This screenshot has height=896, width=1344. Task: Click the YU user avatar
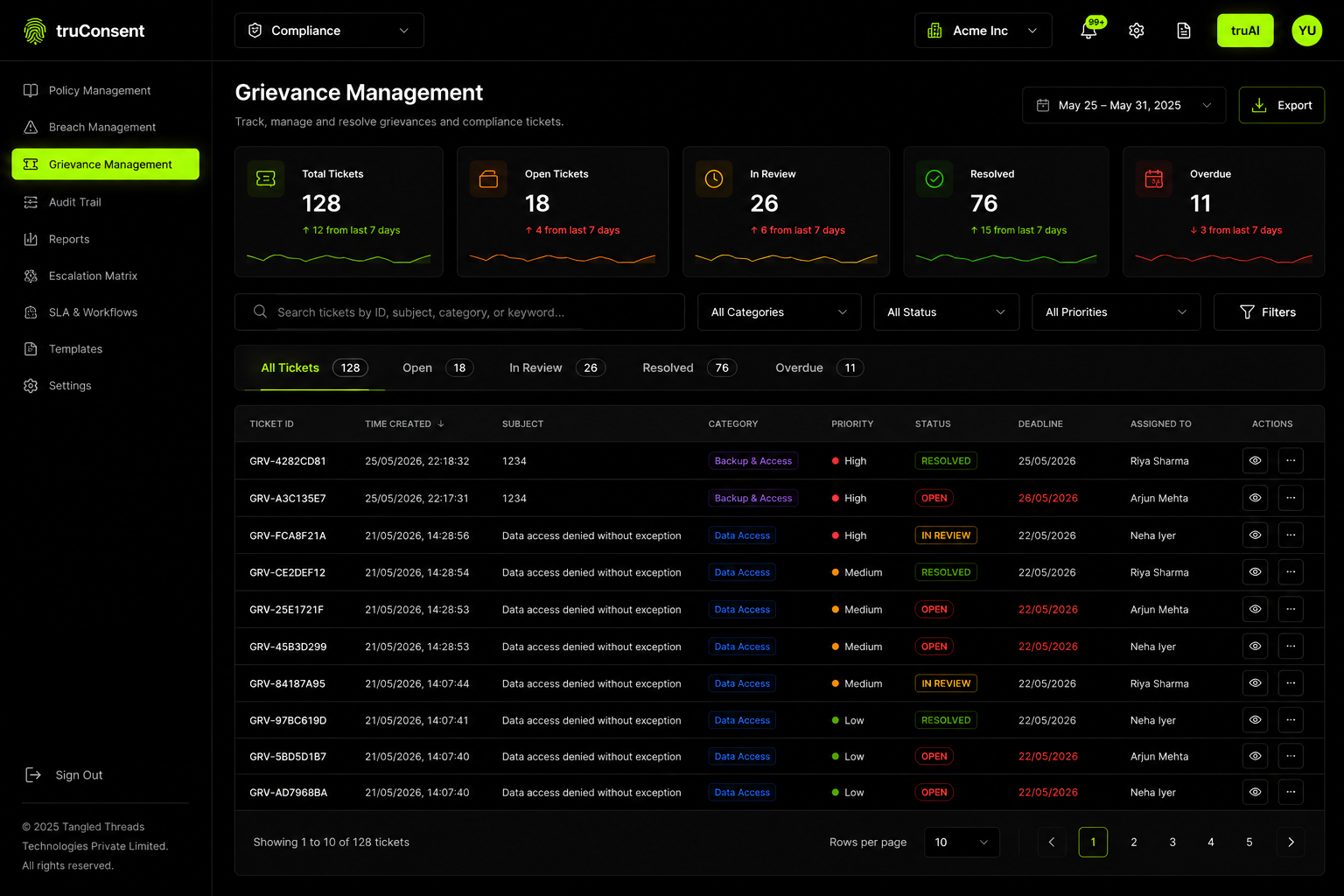coord(1306,31)
